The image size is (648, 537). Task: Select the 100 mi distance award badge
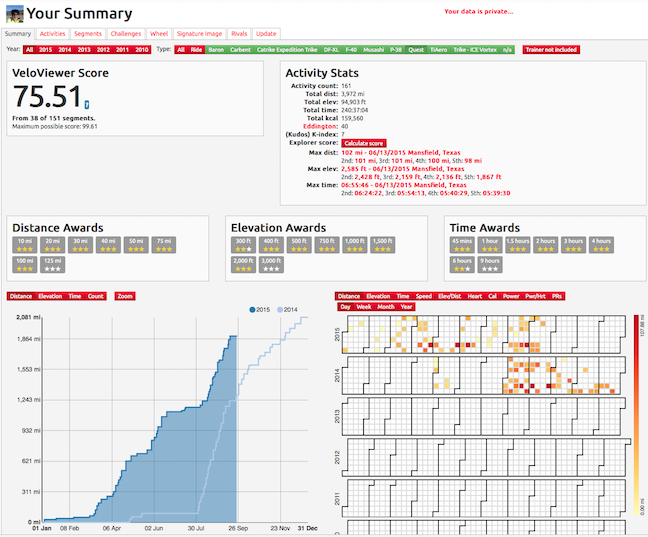coord(25,265)
